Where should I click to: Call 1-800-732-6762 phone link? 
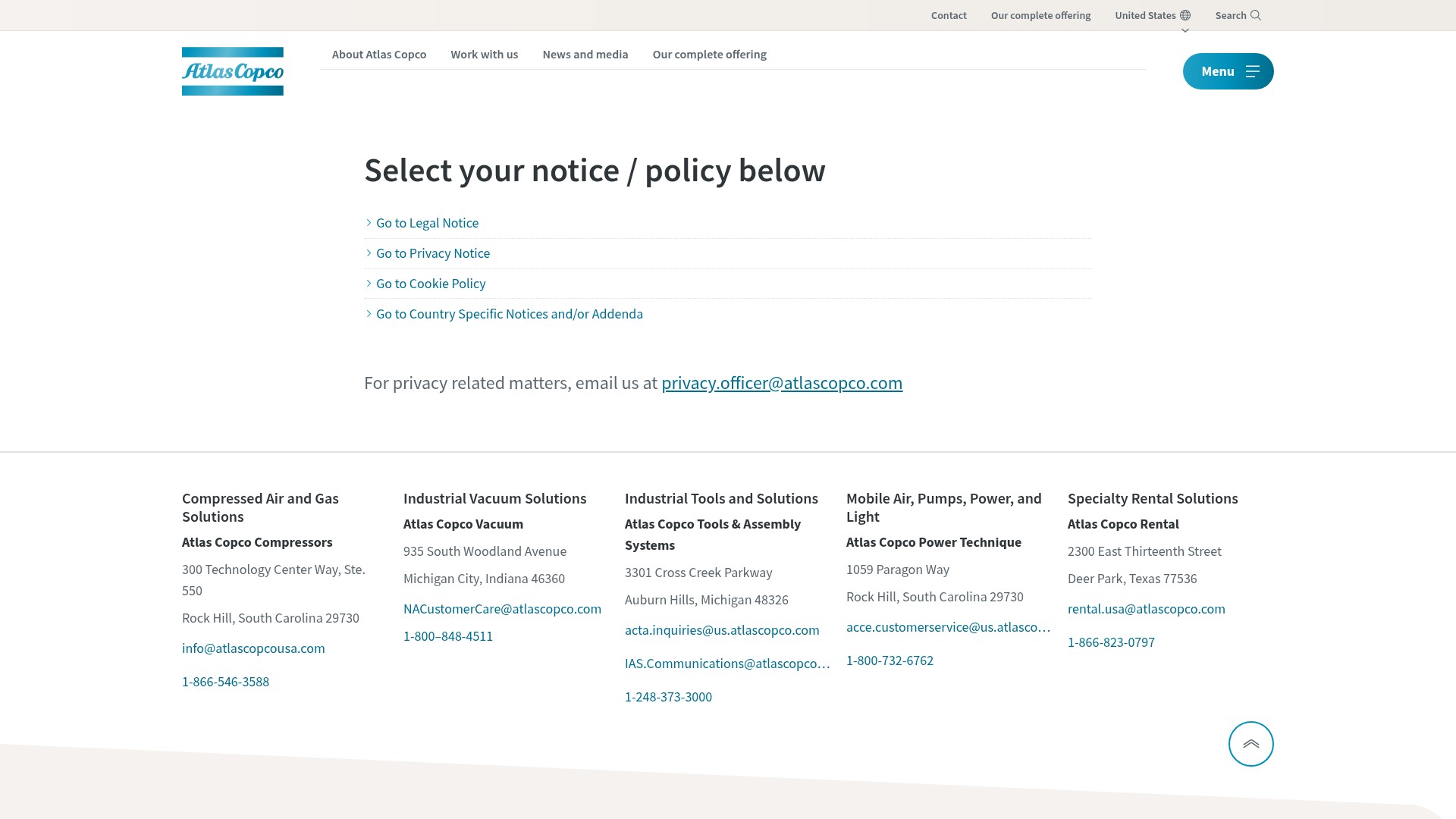pos(890,661)
